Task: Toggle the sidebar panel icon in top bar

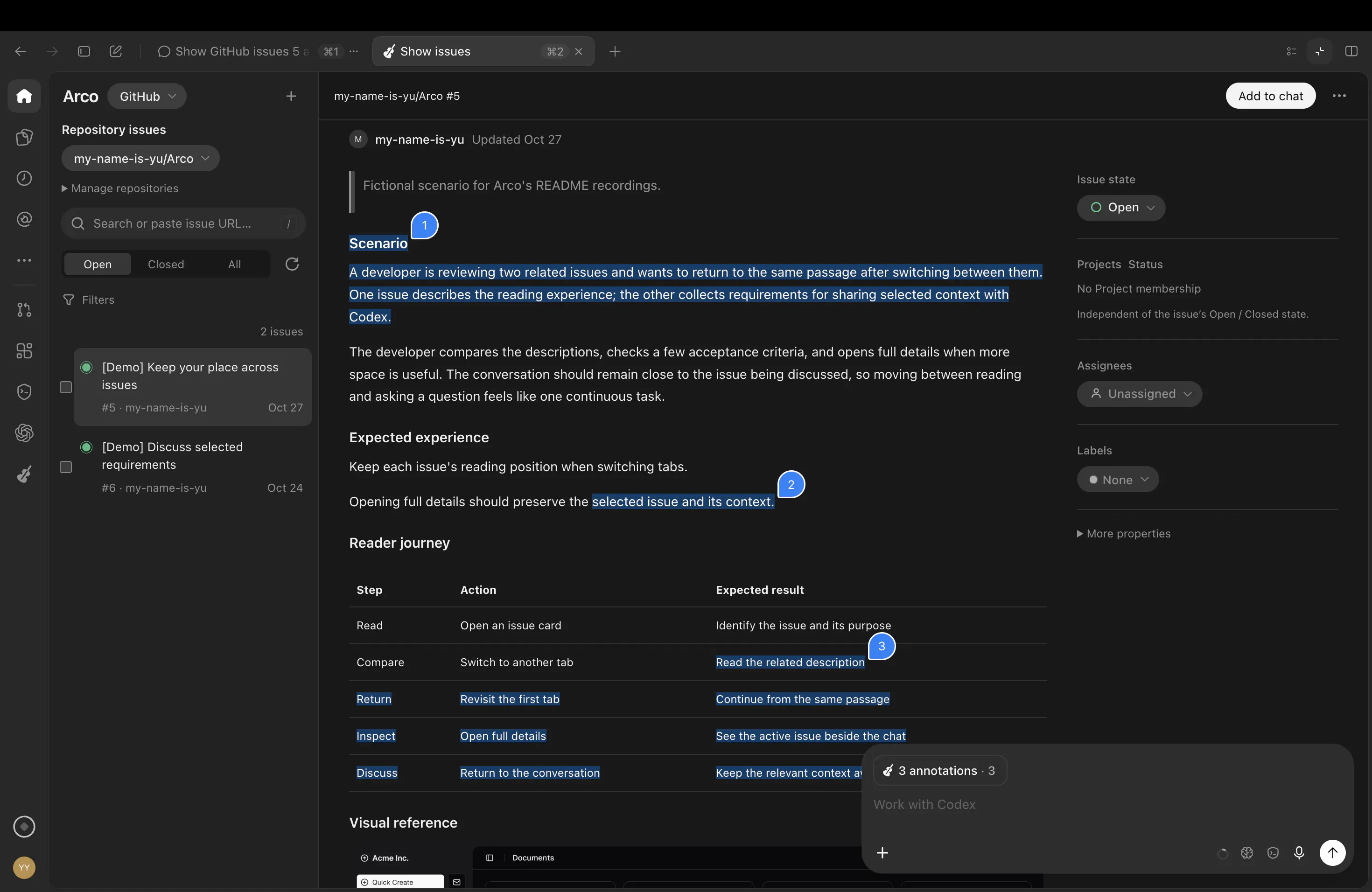Action: pyautogui.click(x=84, y=51)
